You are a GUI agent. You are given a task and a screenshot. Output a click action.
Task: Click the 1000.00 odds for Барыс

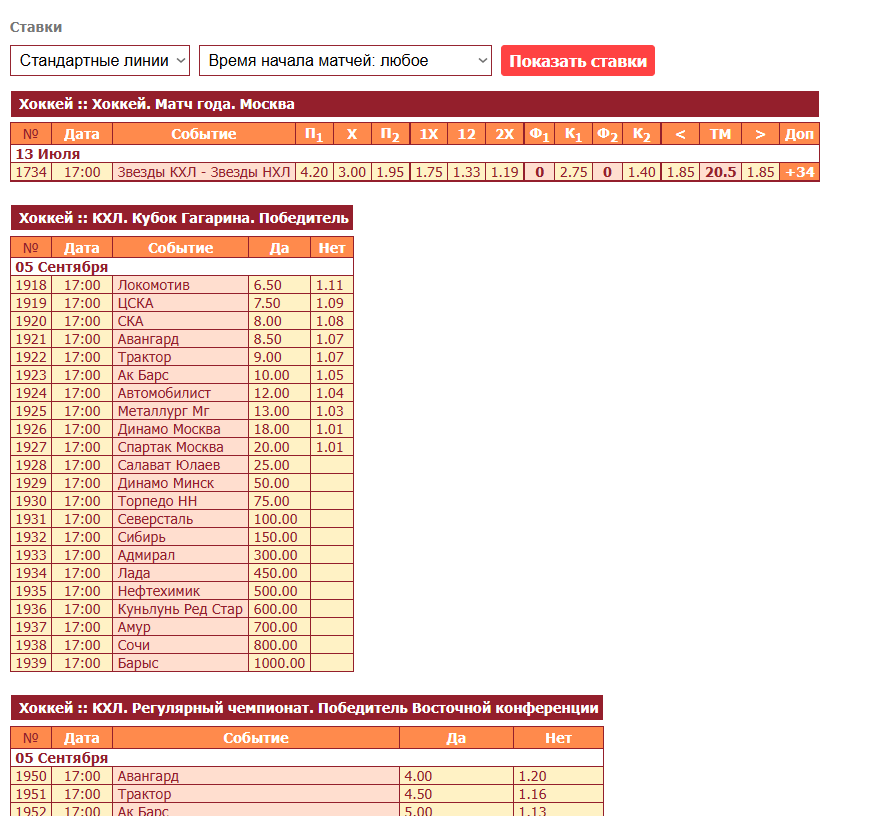click(279, 663)
